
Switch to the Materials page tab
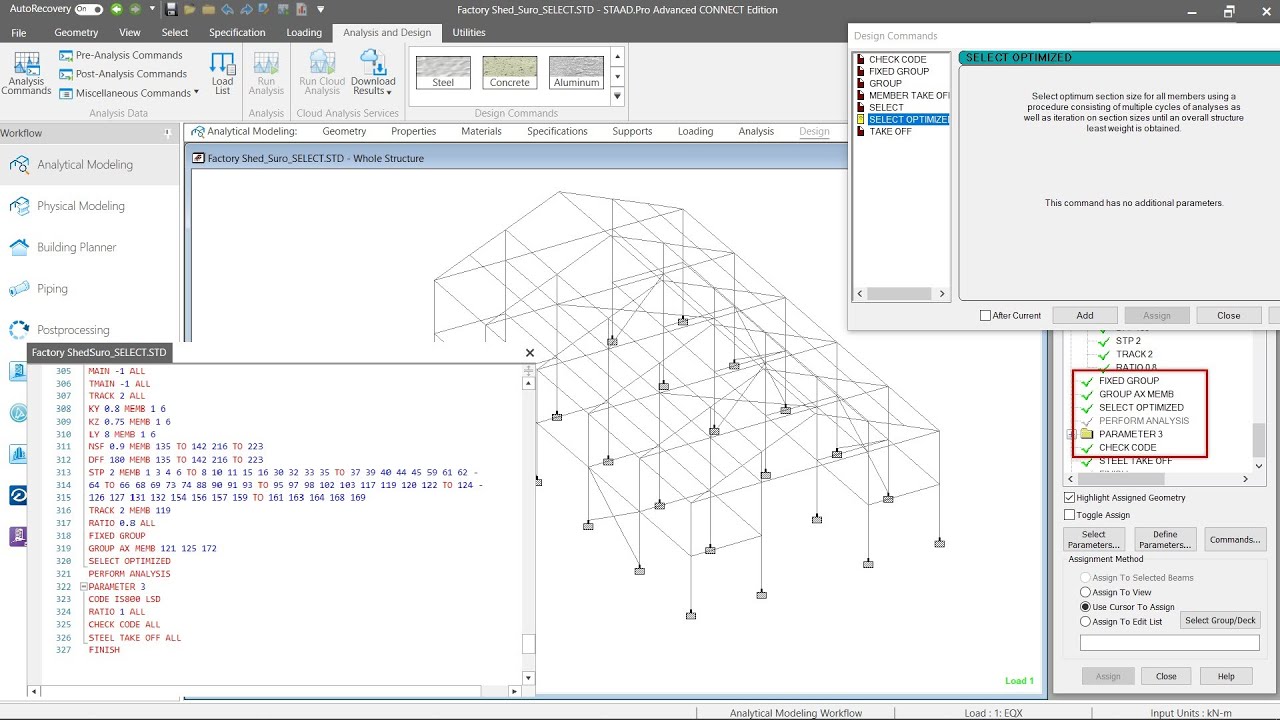pos(481,131)
